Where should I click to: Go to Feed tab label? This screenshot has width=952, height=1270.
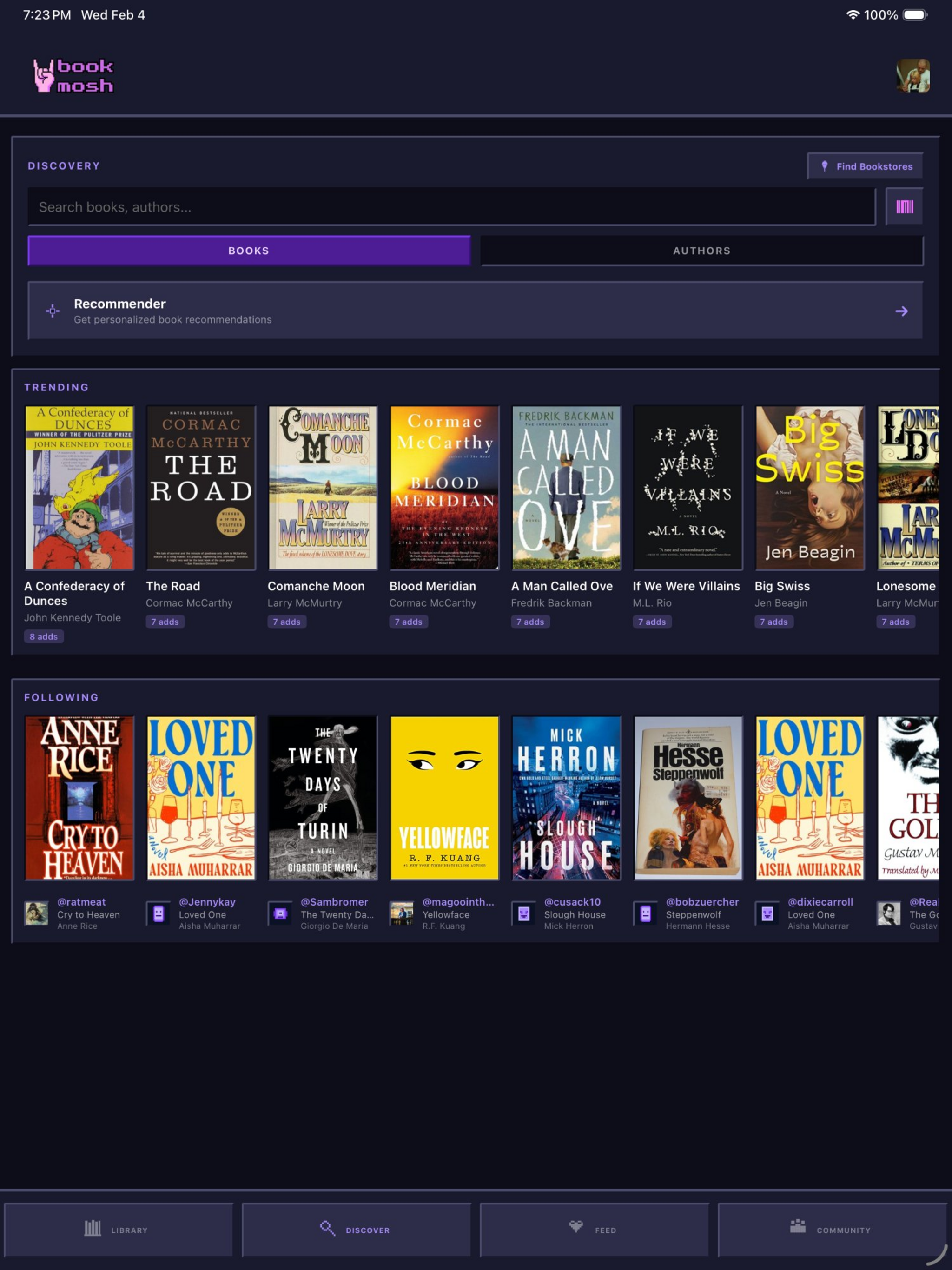(x=605, y=1230)
